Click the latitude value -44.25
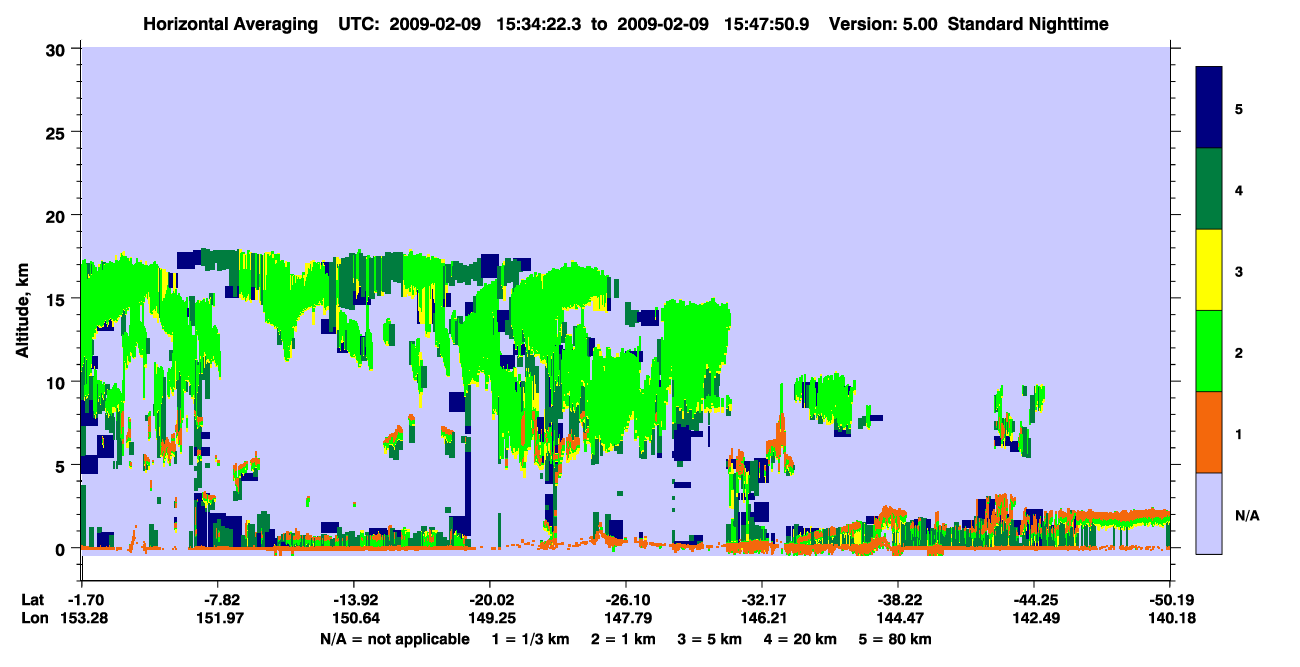Image resolution: width=1300 pixels, height=667 pixels. coord(1033,600)
